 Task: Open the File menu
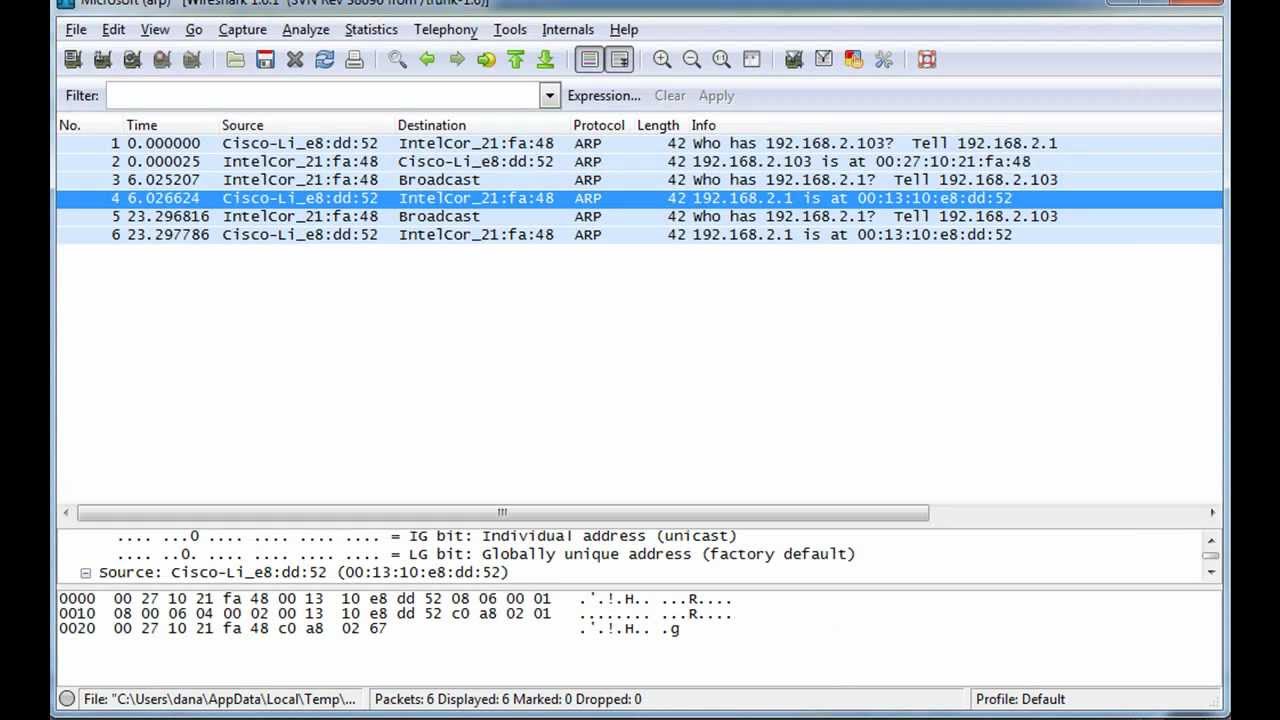[x=76, y=30]
